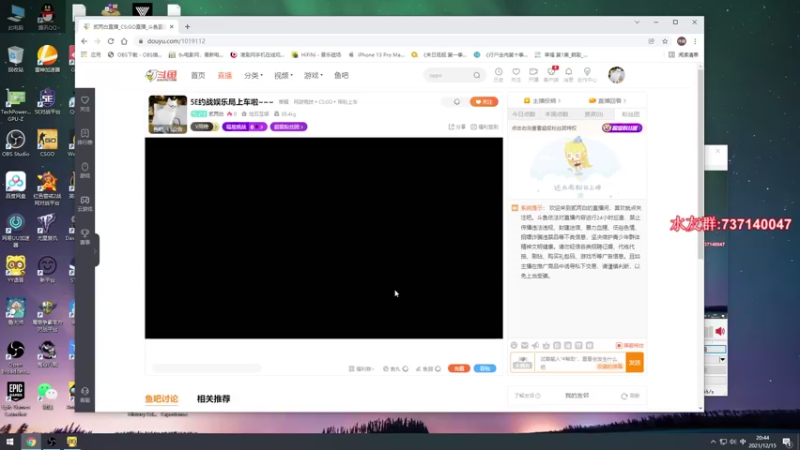This screenshot has height=450, width=800.
Task: Click Chrome home button
Action: point(124,41)
